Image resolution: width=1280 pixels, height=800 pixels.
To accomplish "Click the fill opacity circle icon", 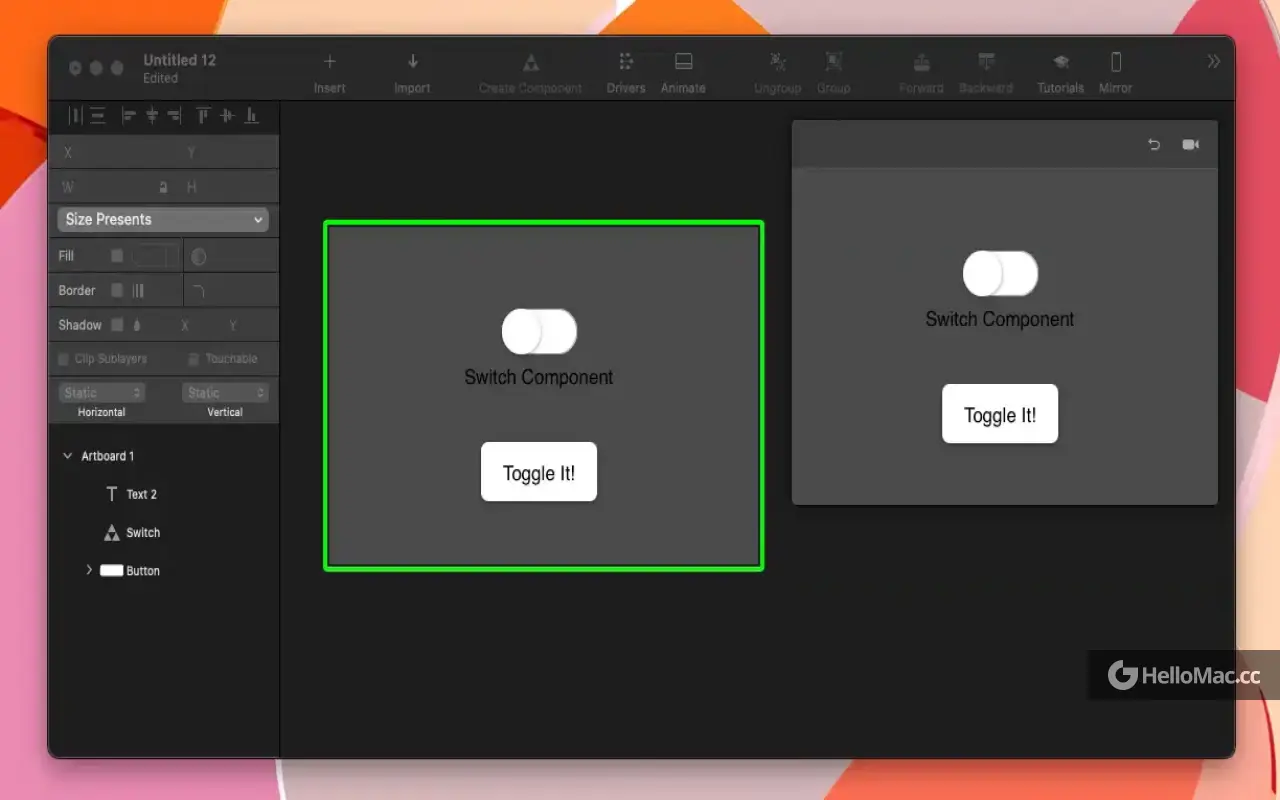I will tap(199, 257).
